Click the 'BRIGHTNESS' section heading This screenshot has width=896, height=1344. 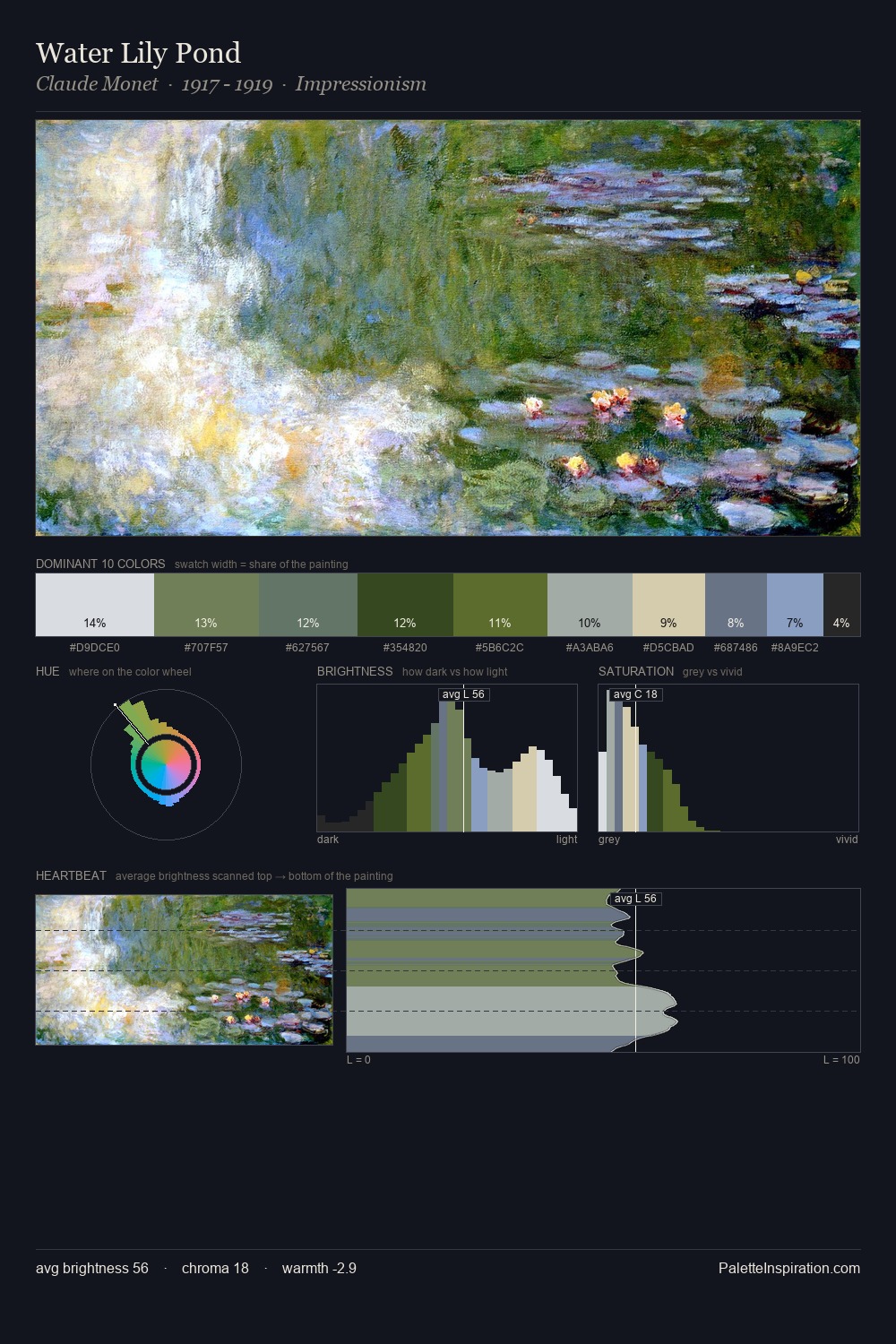[355, 671]
